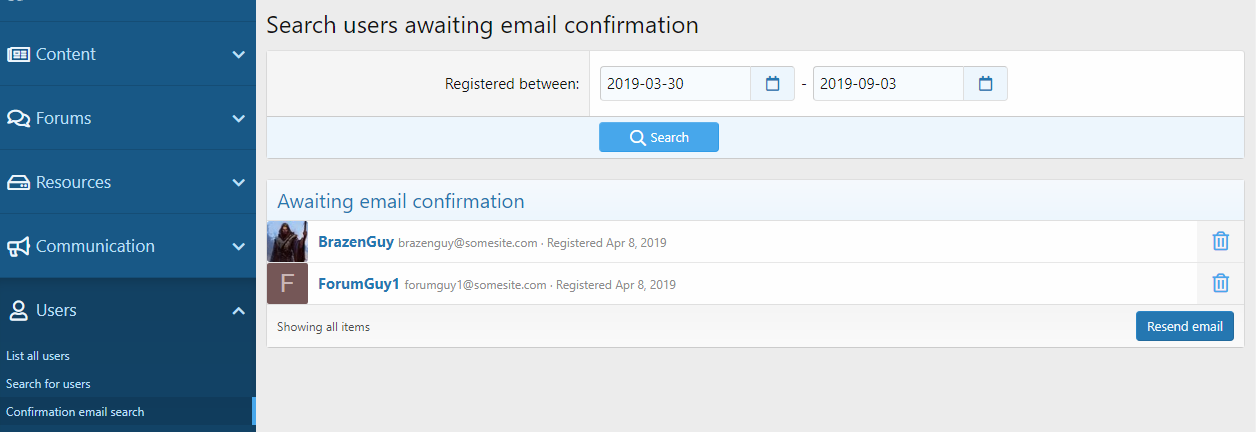Click the 2019-03-30 start date field

click(x=675, y=84)
